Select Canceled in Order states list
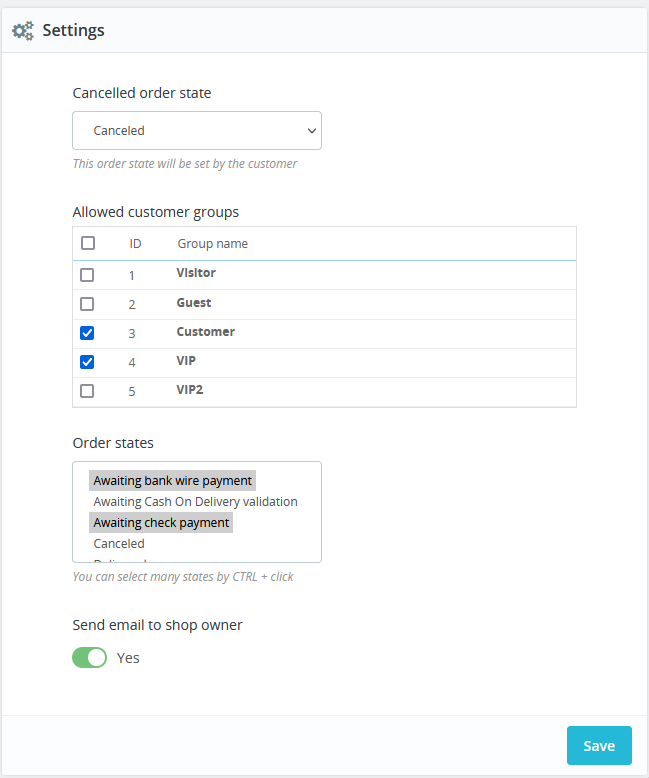649x778 pixels. coord(119,544)
